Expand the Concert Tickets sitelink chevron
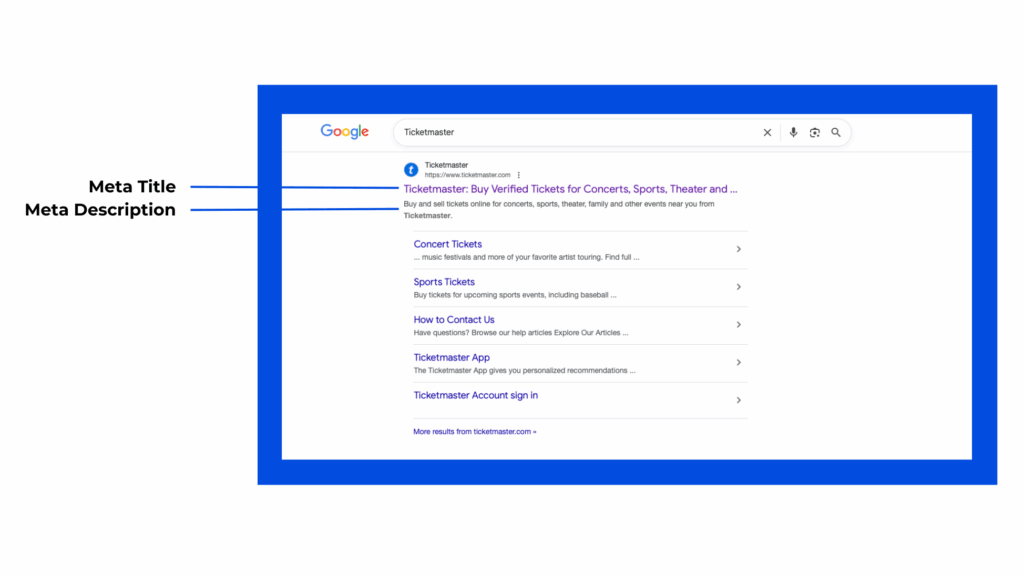Screen dimensions: 1024x575 (738, 249)
